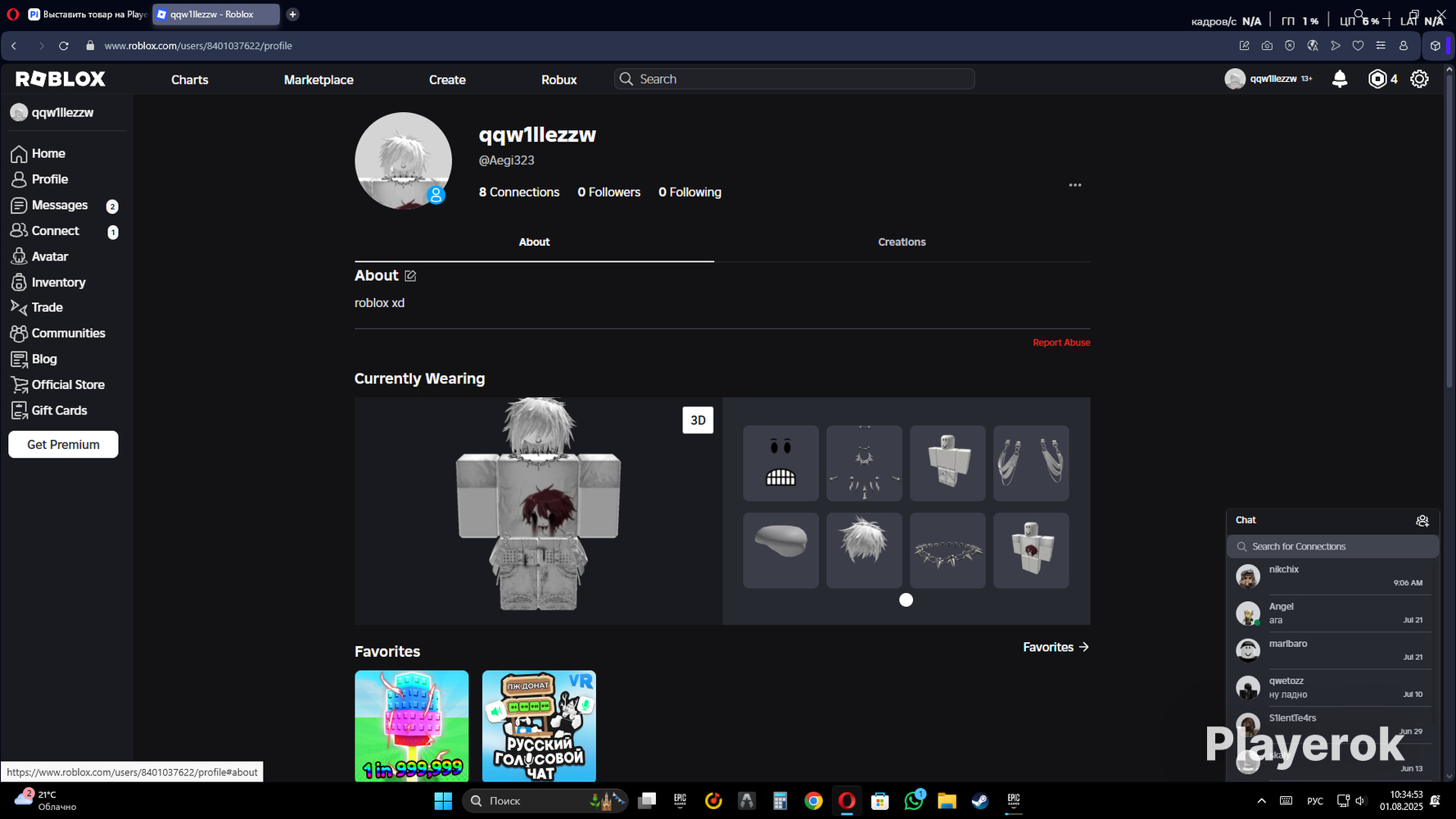This screenshot has height=819, width=1456.
Task: Take a snapshot with browser camera icon
Action: [1267, 46]
